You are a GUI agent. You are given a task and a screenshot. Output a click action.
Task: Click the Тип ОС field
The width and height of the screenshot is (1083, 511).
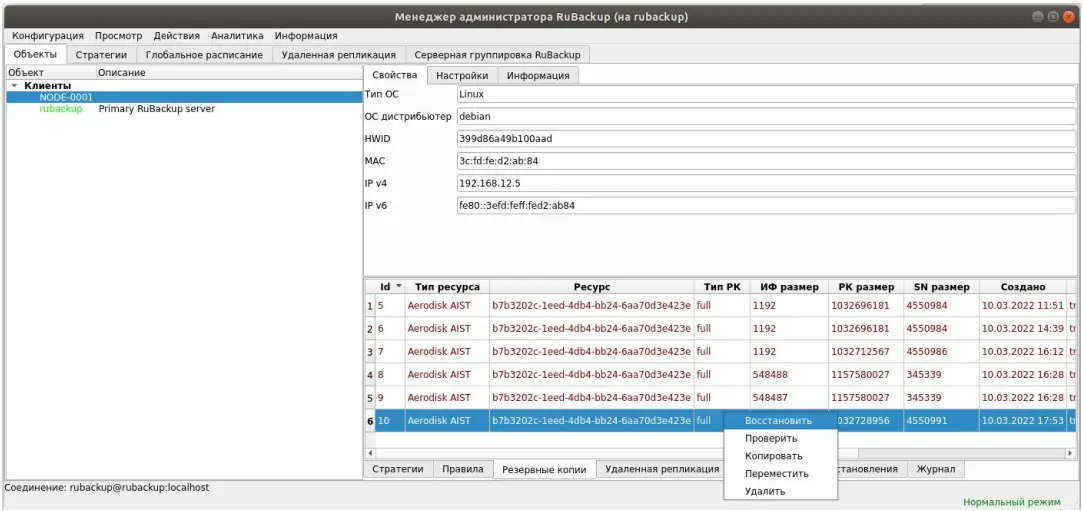766,94
